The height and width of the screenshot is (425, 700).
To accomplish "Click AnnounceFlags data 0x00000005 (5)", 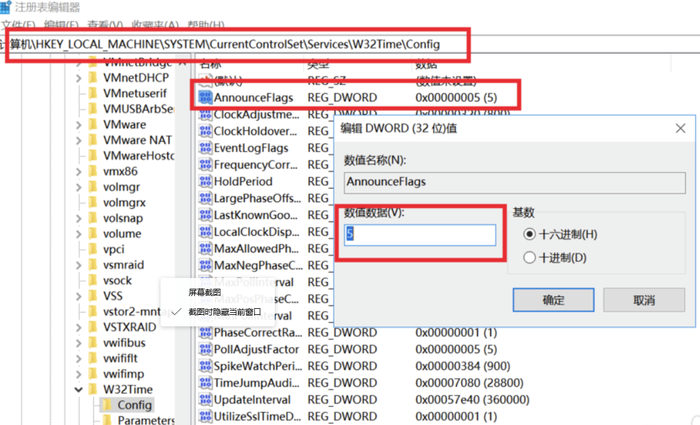I will click(456, 97).
